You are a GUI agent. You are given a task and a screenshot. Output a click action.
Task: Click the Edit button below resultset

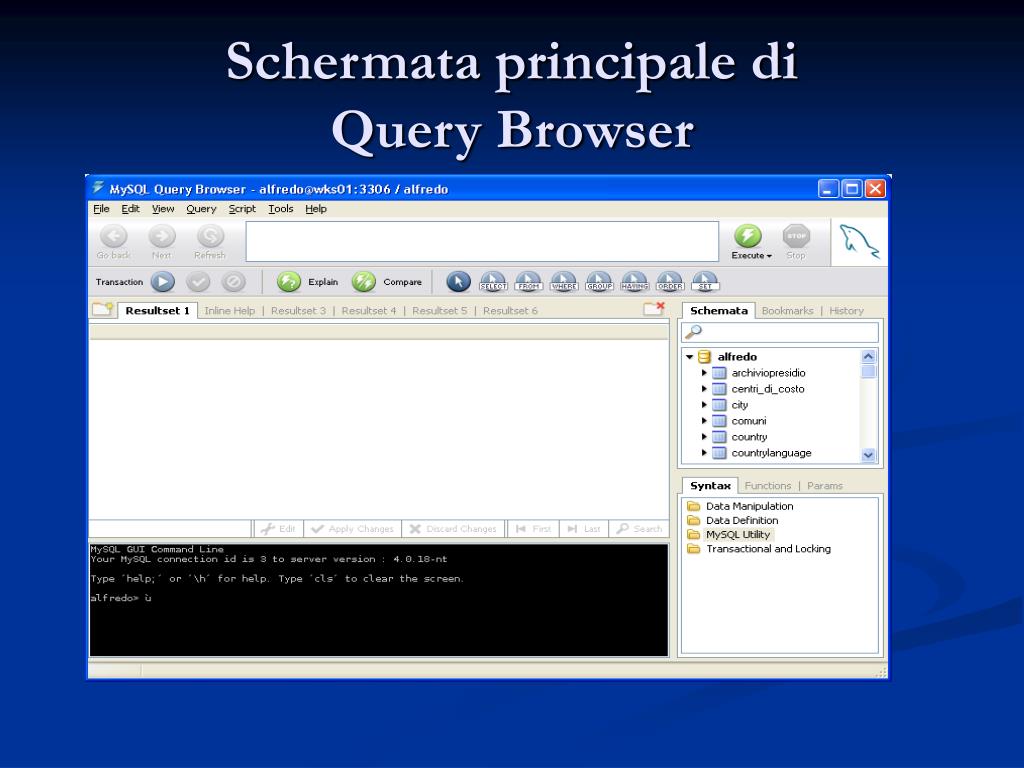pyautogui.click(x=278, y=529)
